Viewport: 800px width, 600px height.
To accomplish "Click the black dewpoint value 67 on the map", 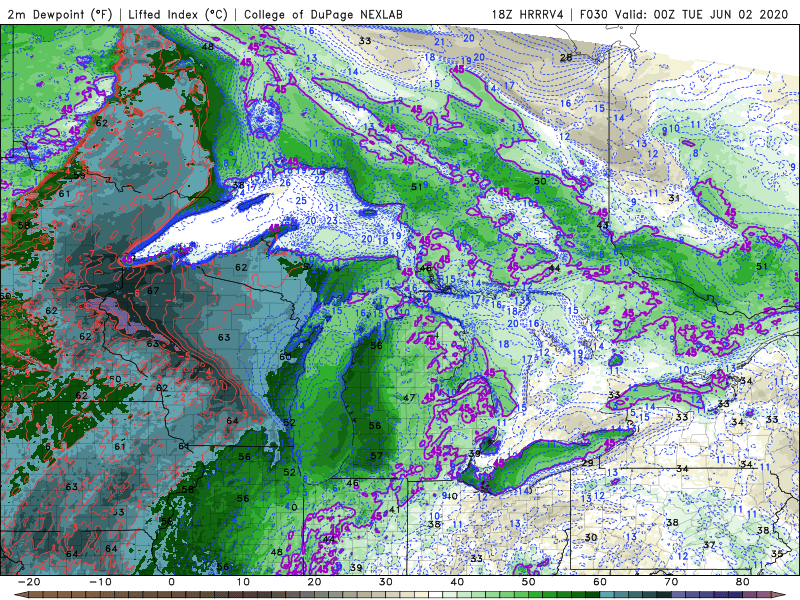I will coord(153,291).
